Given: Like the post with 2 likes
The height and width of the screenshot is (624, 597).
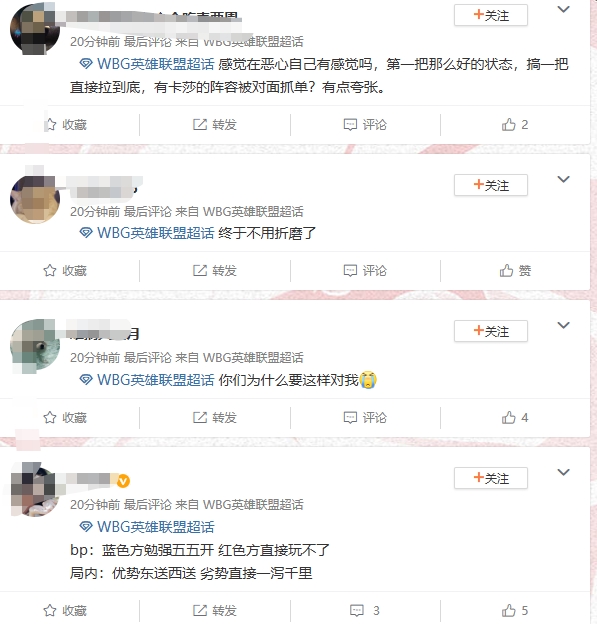Looking at the screenshot, I should click(x=515, y=125).
